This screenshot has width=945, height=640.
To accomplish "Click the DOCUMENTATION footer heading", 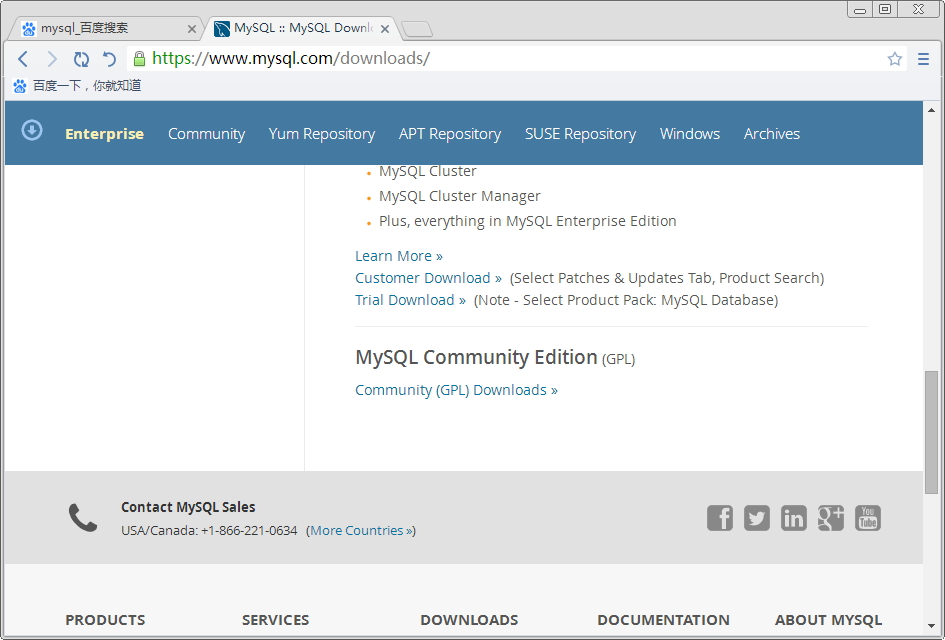I will (664, 620).
